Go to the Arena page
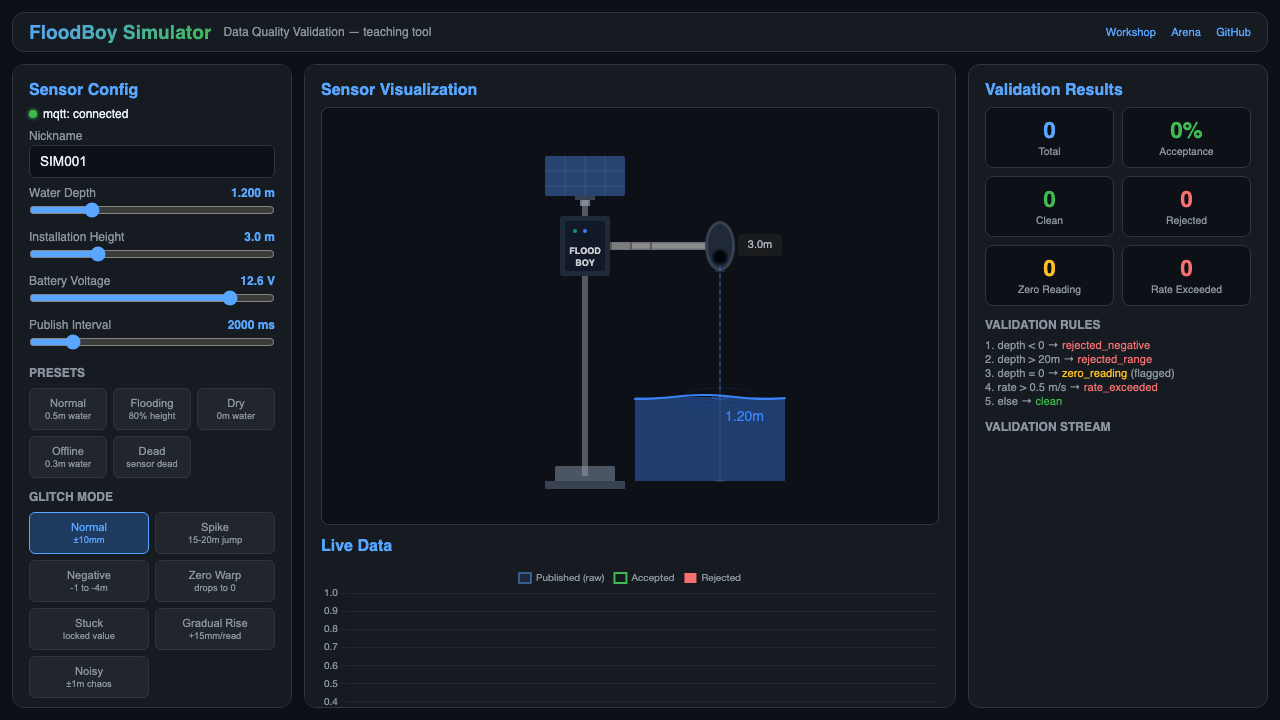The height and width of the screenshot is (720, 1280). click(1186, 32)
